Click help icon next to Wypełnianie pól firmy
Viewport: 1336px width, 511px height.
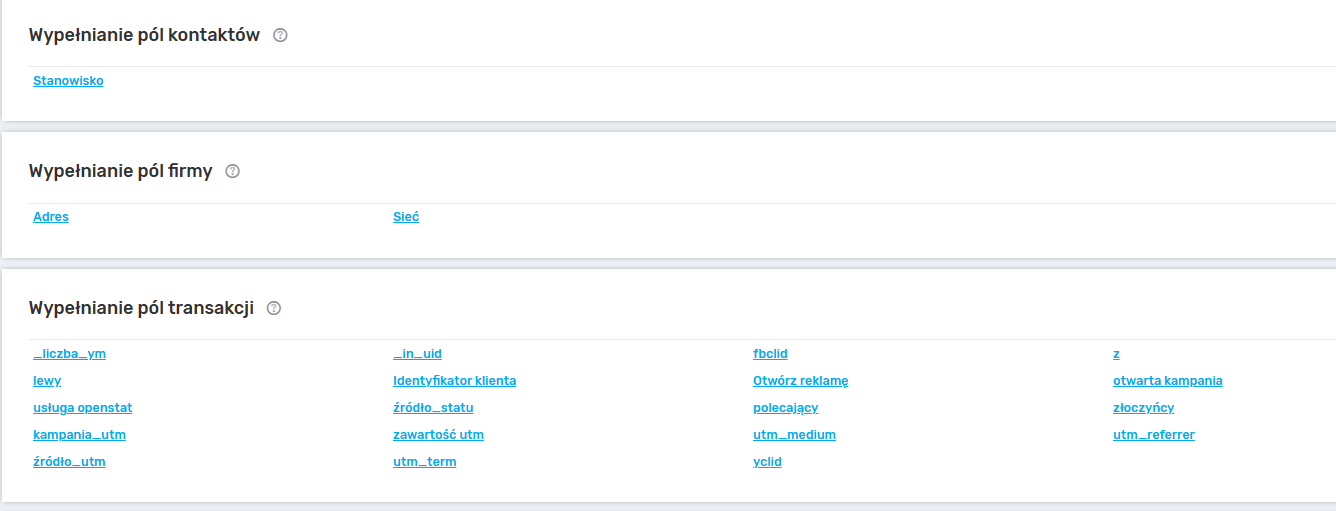click(233, 171)
